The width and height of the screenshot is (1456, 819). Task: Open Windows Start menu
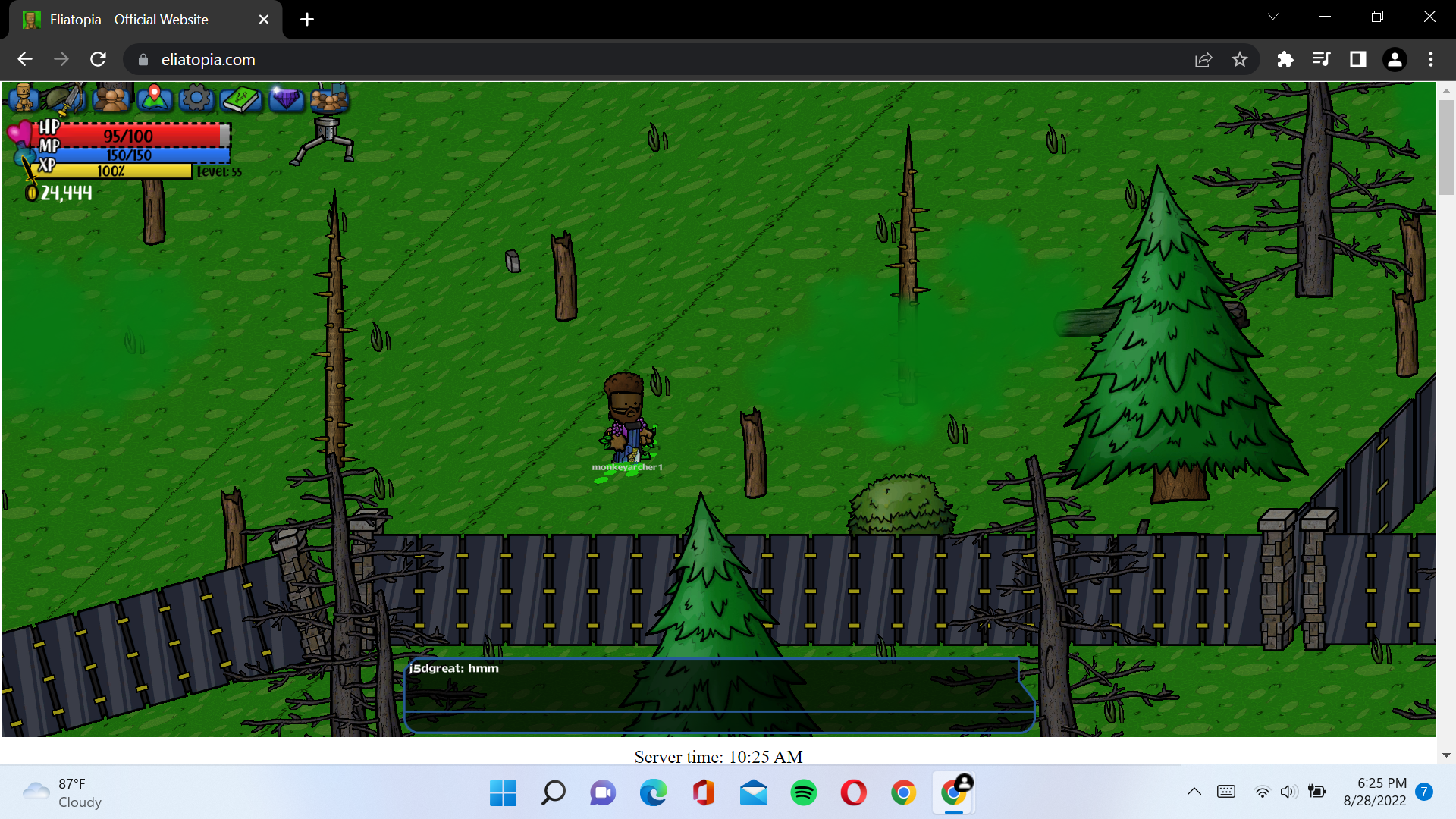pos(503,792)
